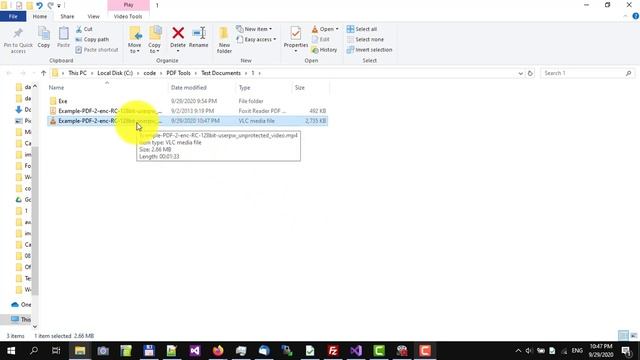Open the notification center
This screenshot has width=640, height=360.
point(627,351)
